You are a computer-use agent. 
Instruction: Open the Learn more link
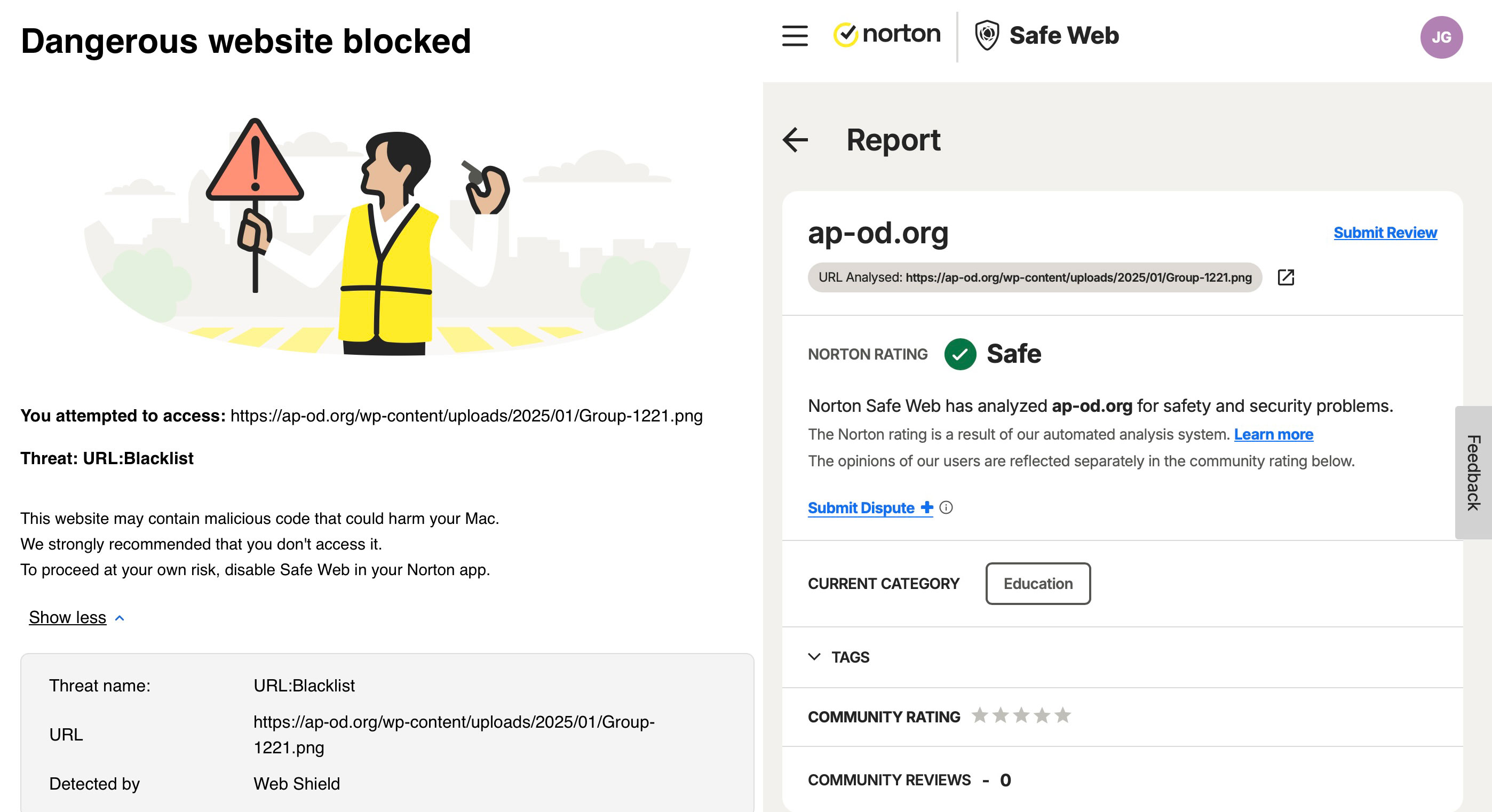(1273, 434)
